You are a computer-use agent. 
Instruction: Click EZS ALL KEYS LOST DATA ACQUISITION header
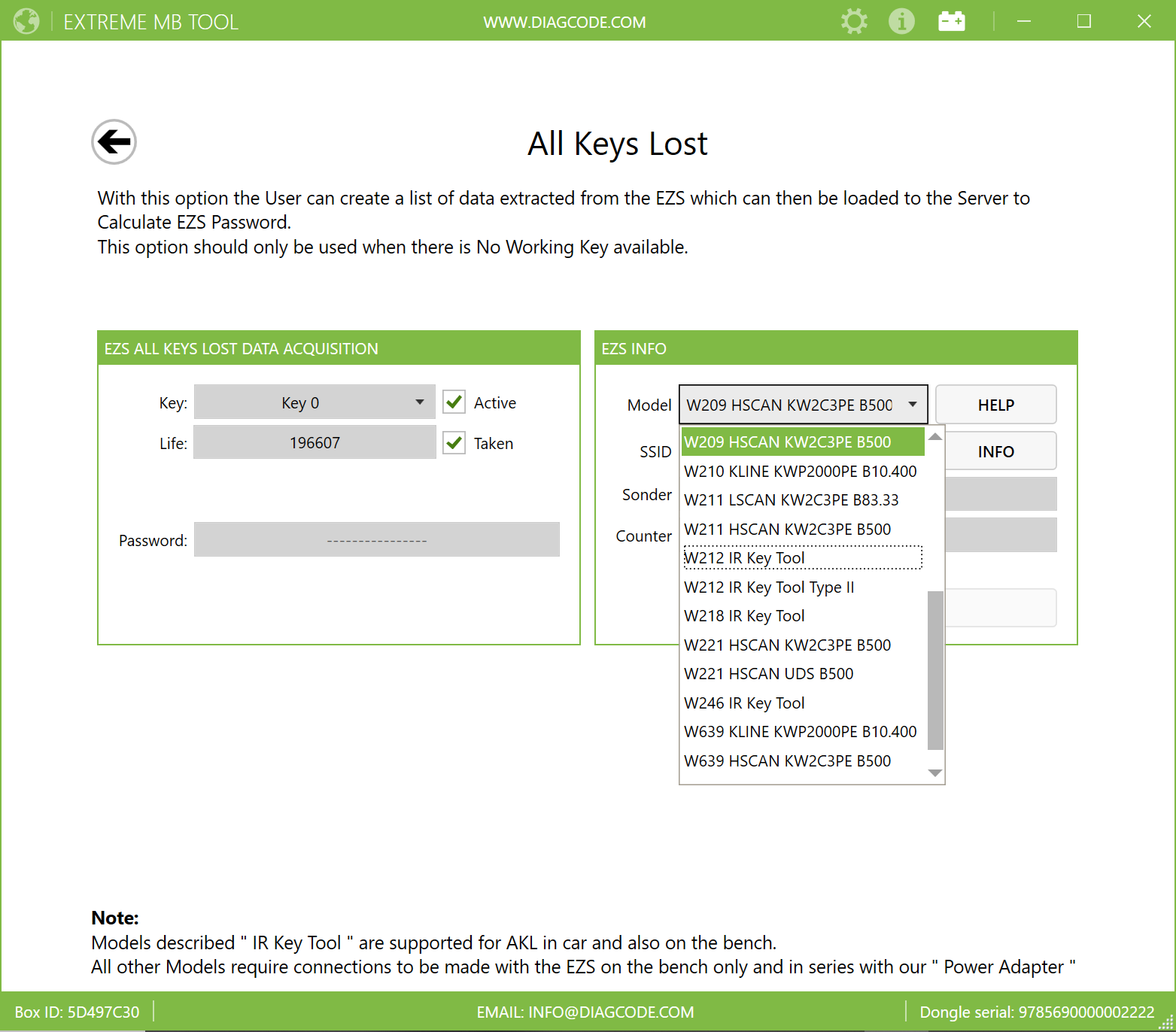click(x=339, y=348)
